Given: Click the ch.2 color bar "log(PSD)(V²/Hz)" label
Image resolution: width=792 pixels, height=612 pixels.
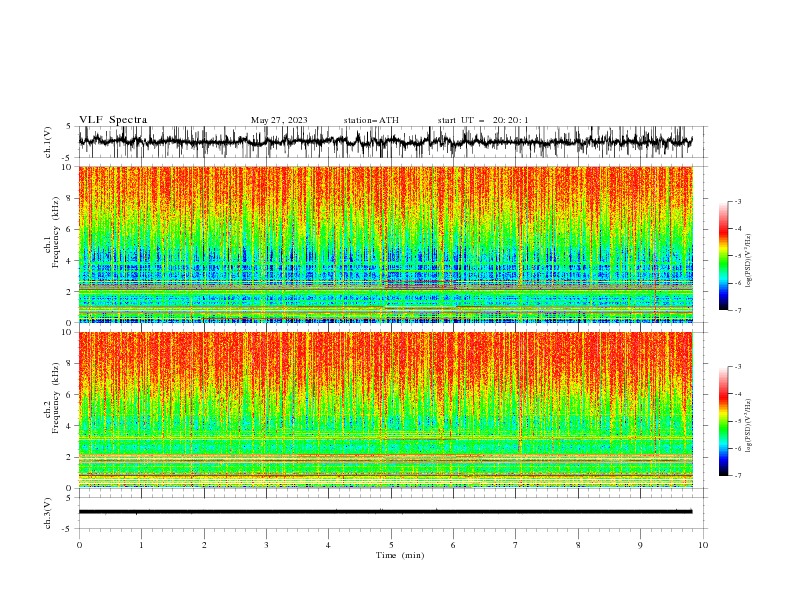Looking at the screenshot, I should pos(748,426).
